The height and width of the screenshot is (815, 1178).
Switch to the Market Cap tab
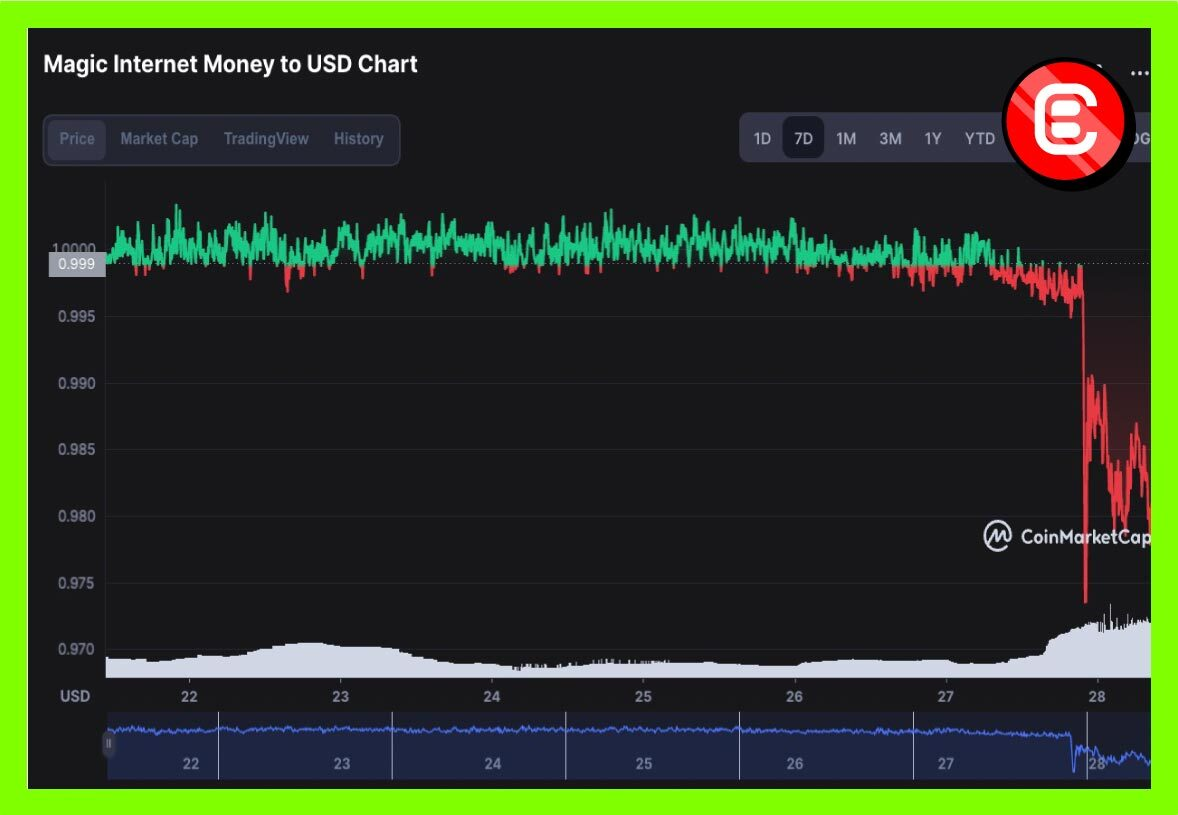pos(159,140)
